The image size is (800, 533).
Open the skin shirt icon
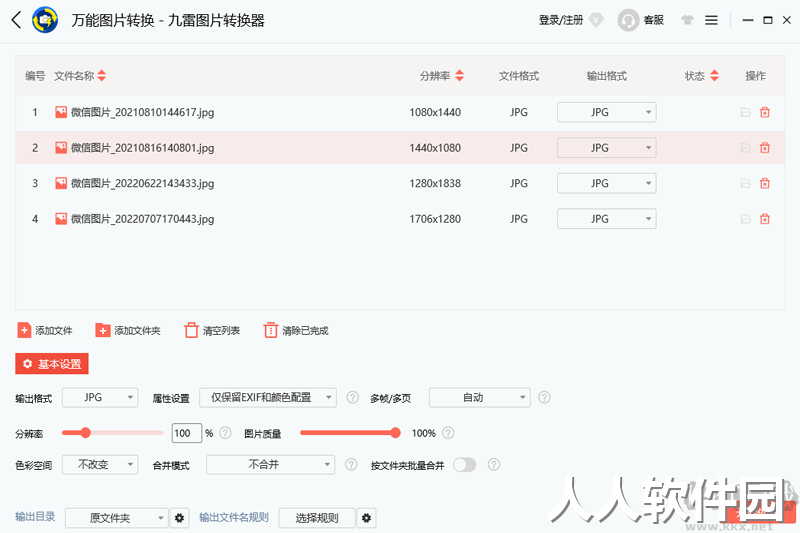pos(687,20)
